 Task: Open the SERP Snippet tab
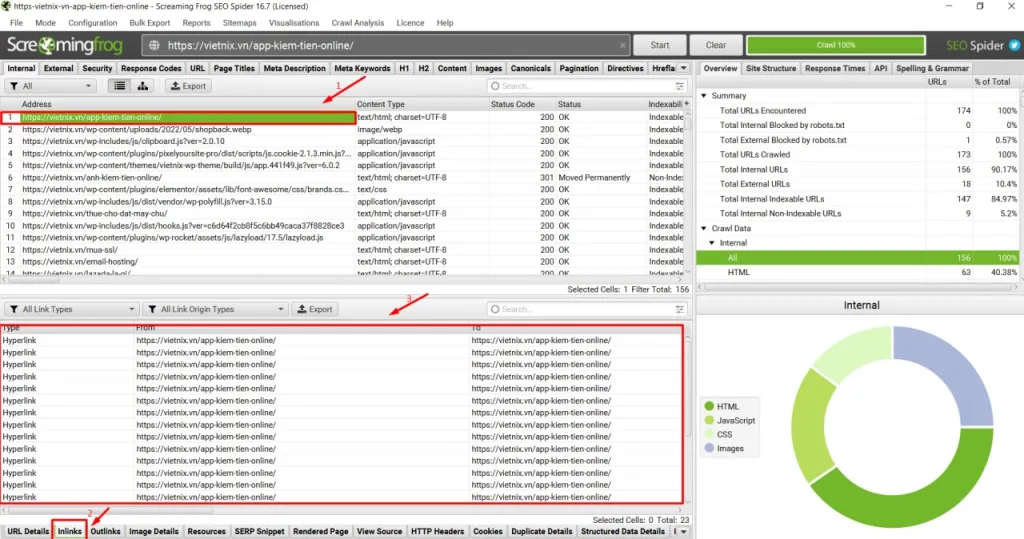(x=259, y=531)
